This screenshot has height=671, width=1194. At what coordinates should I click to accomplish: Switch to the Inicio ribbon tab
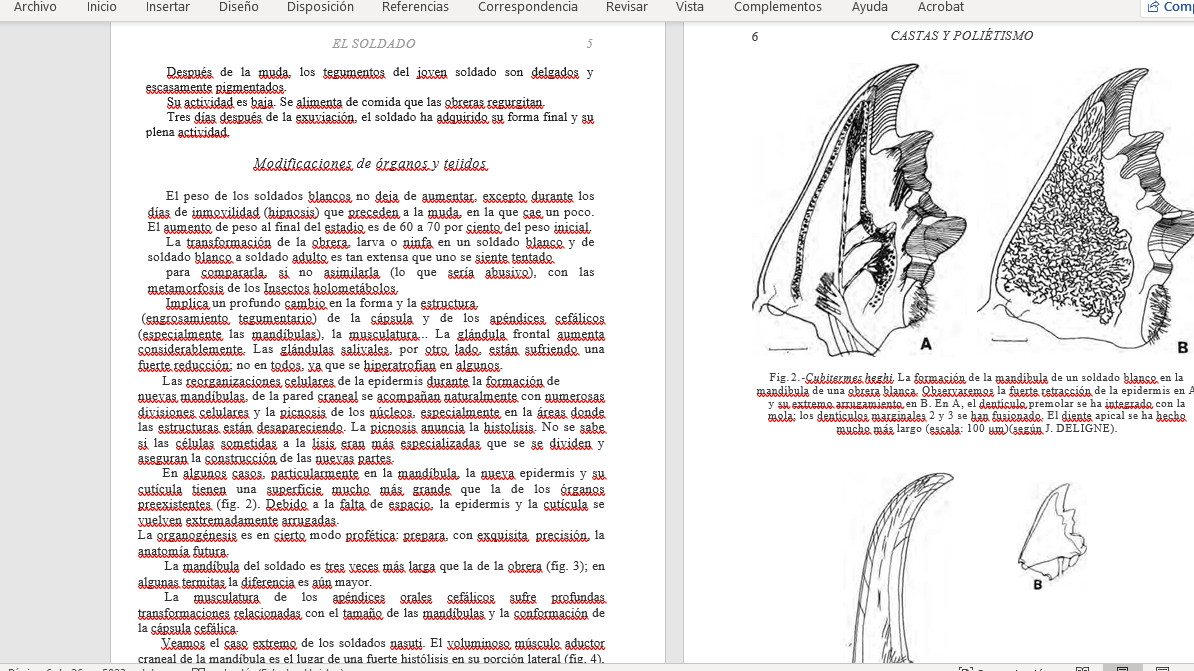[101, 7]
